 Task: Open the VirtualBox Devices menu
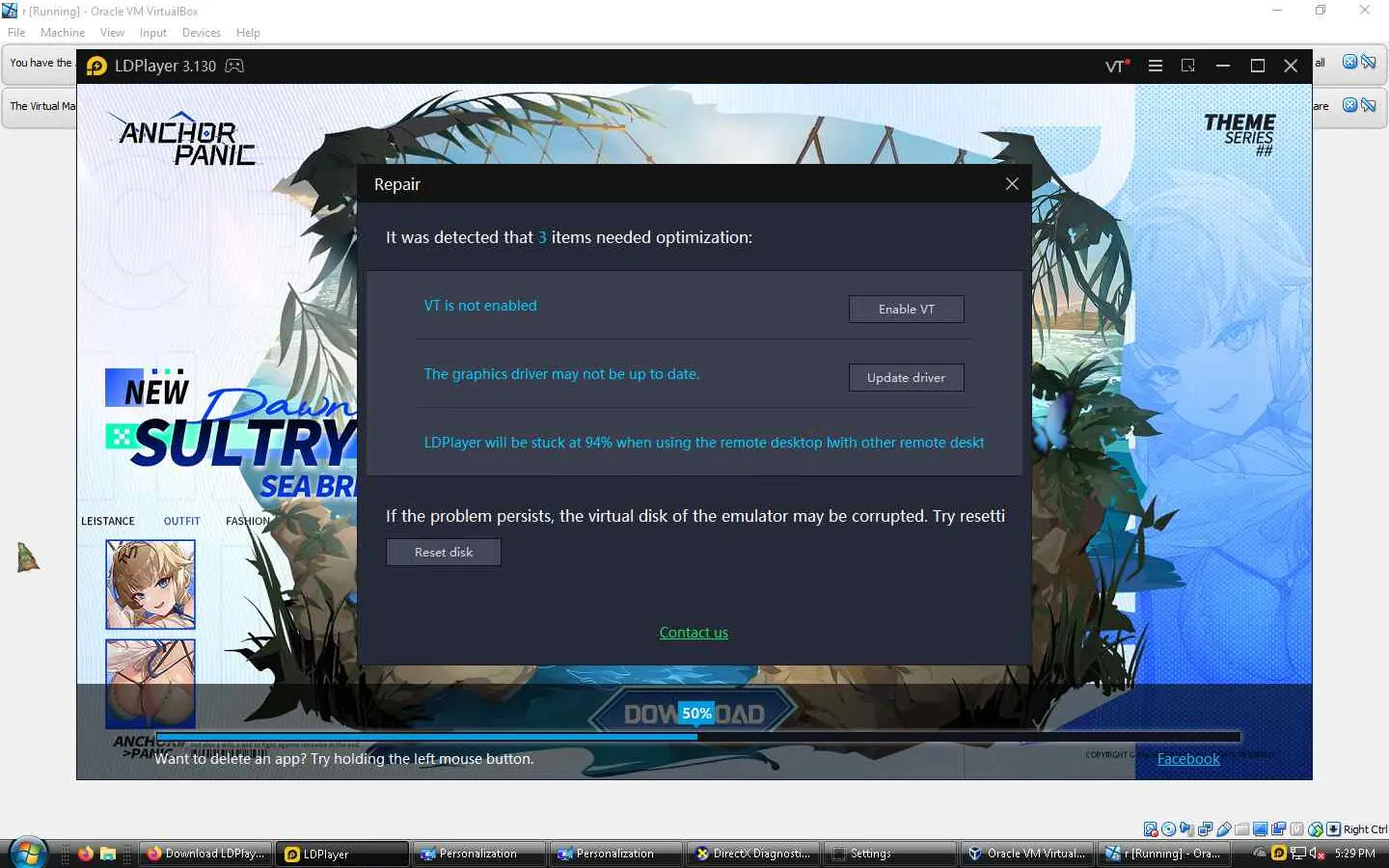click(202, 33)
